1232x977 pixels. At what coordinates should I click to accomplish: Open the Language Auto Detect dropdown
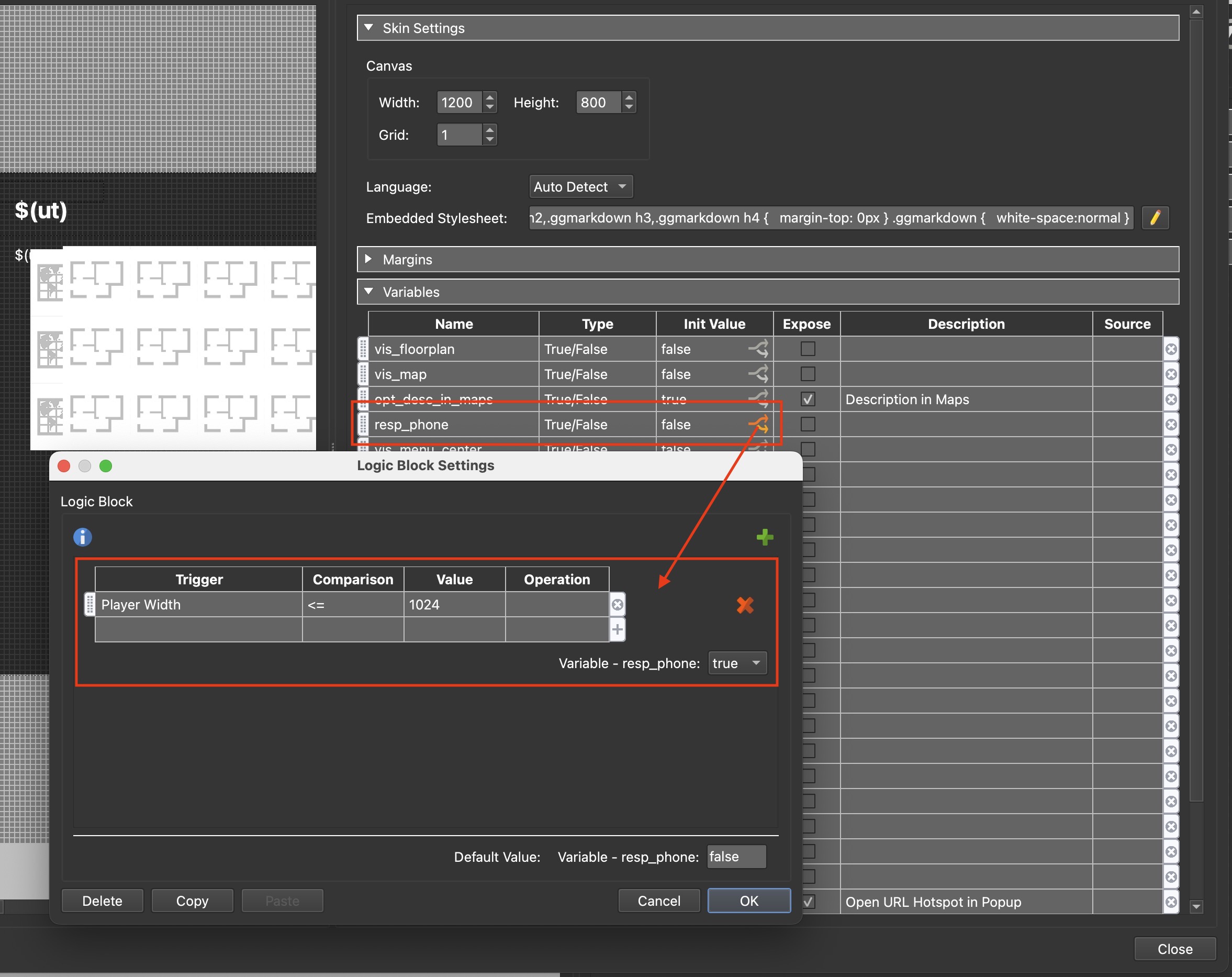pos(580,186)
